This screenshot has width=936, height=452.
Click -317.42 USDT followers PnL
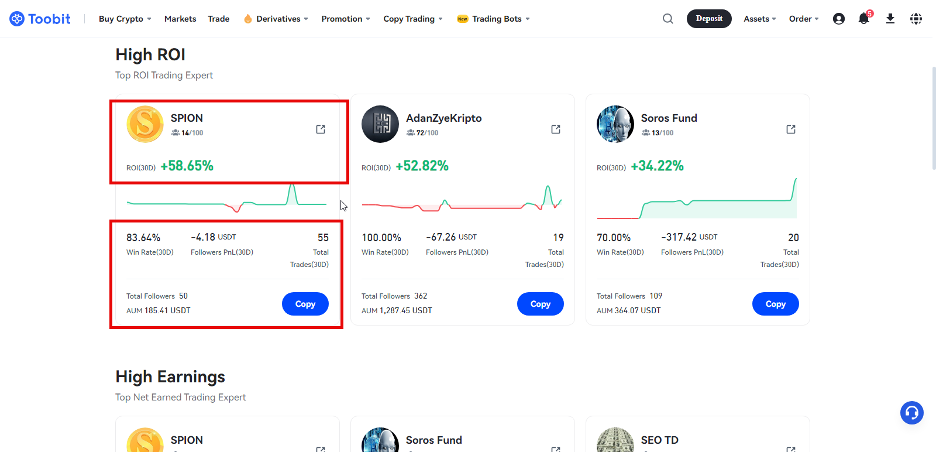pos(689,237)
